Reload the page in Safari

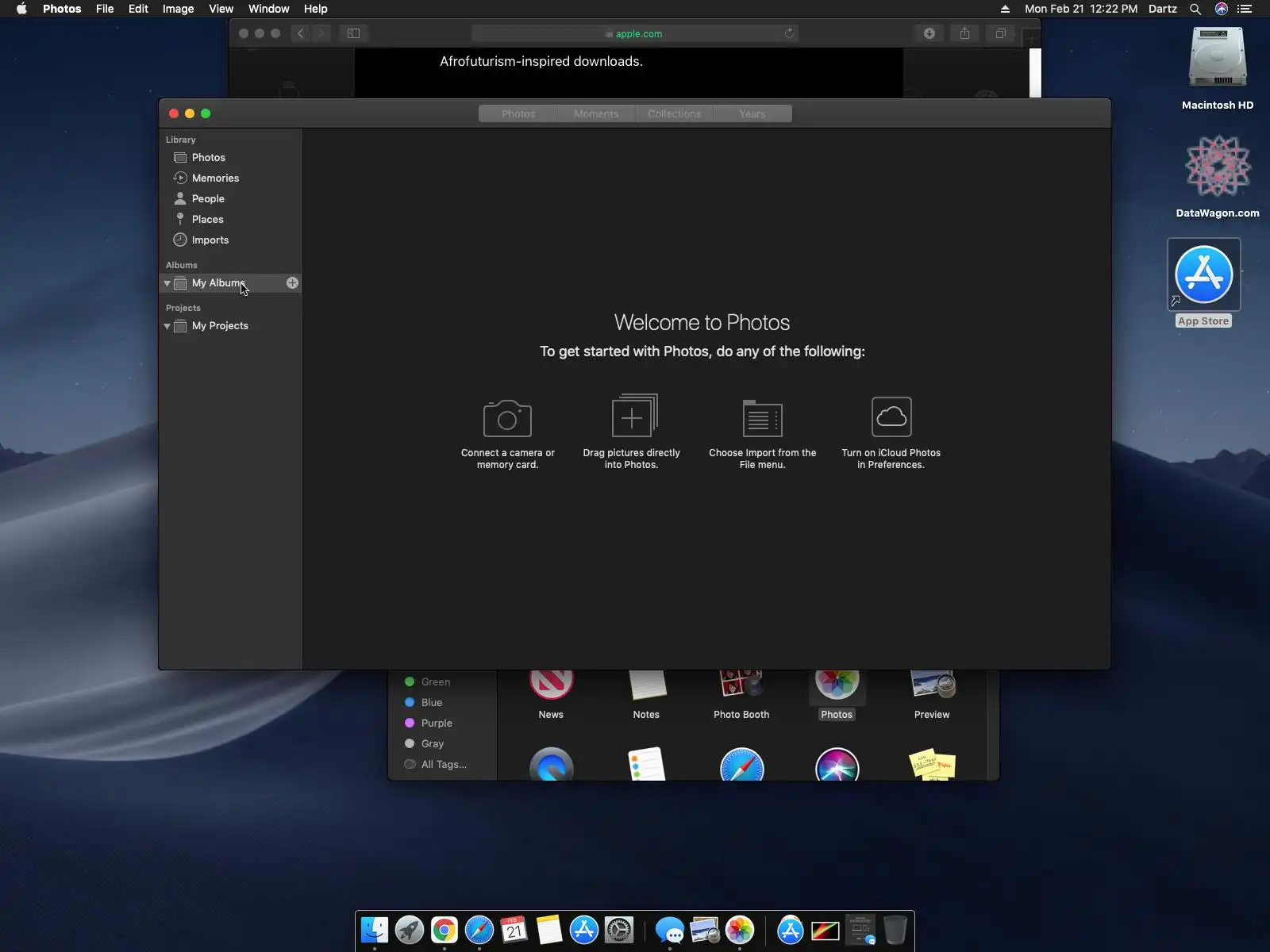pyautogui.click(x=789, y=33)
